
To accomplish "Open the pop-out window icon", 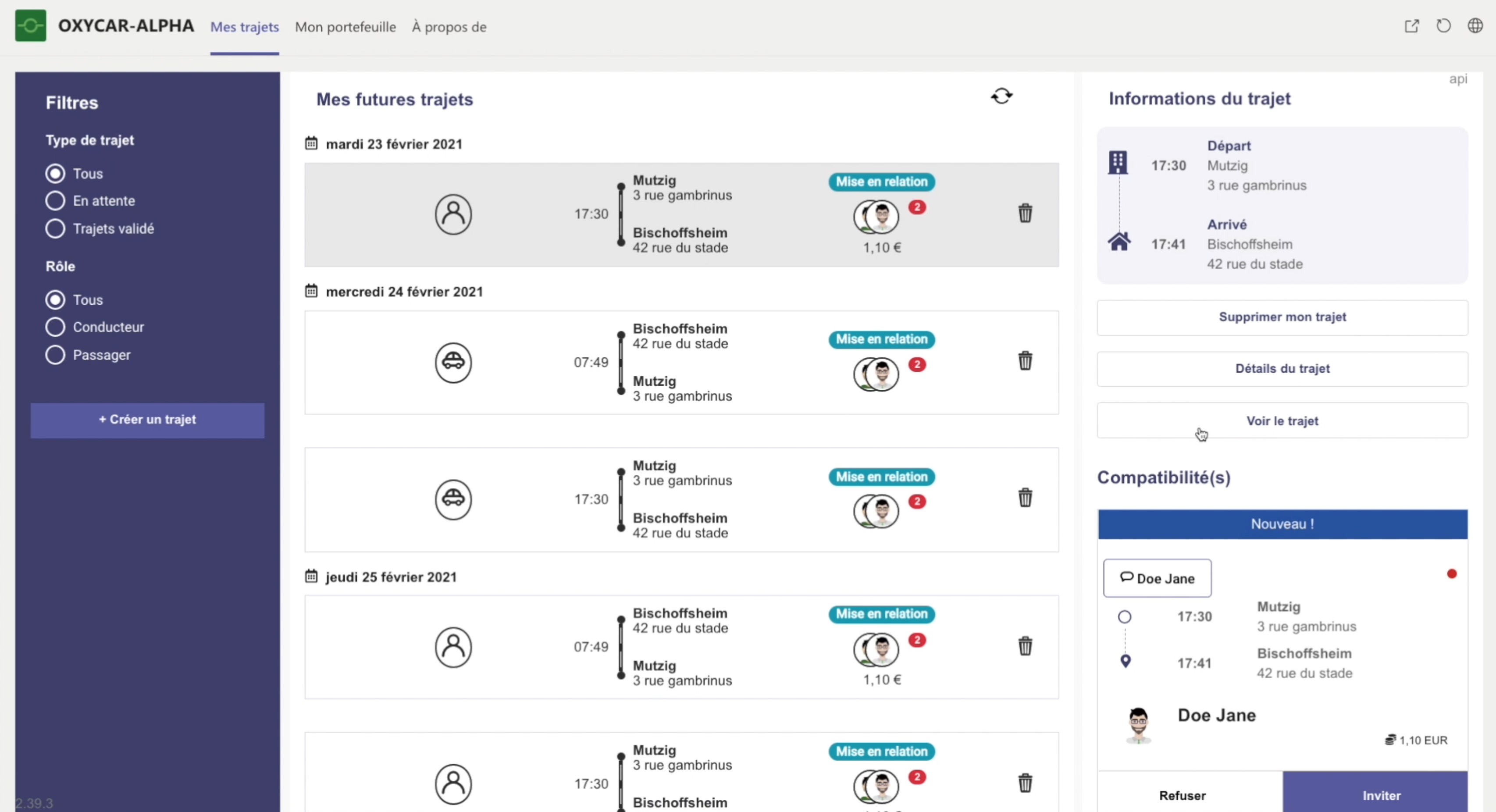I will pyautogui.click(x=1411, y=26).
